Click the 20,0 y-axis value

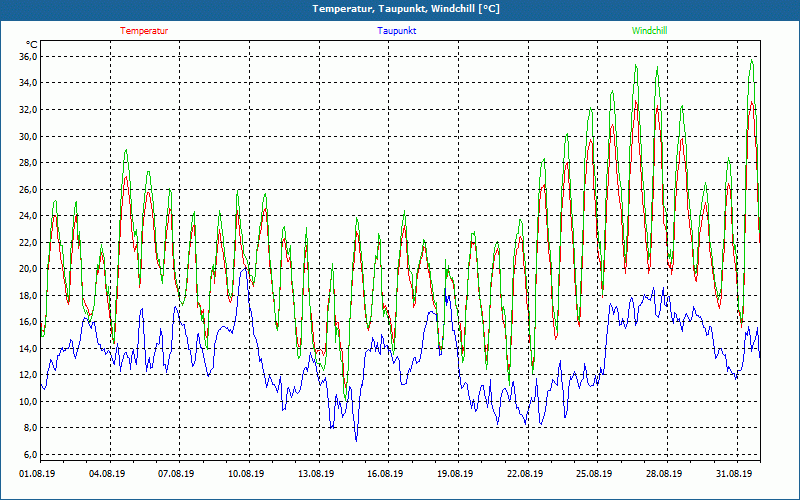click(x=28, y=269)
